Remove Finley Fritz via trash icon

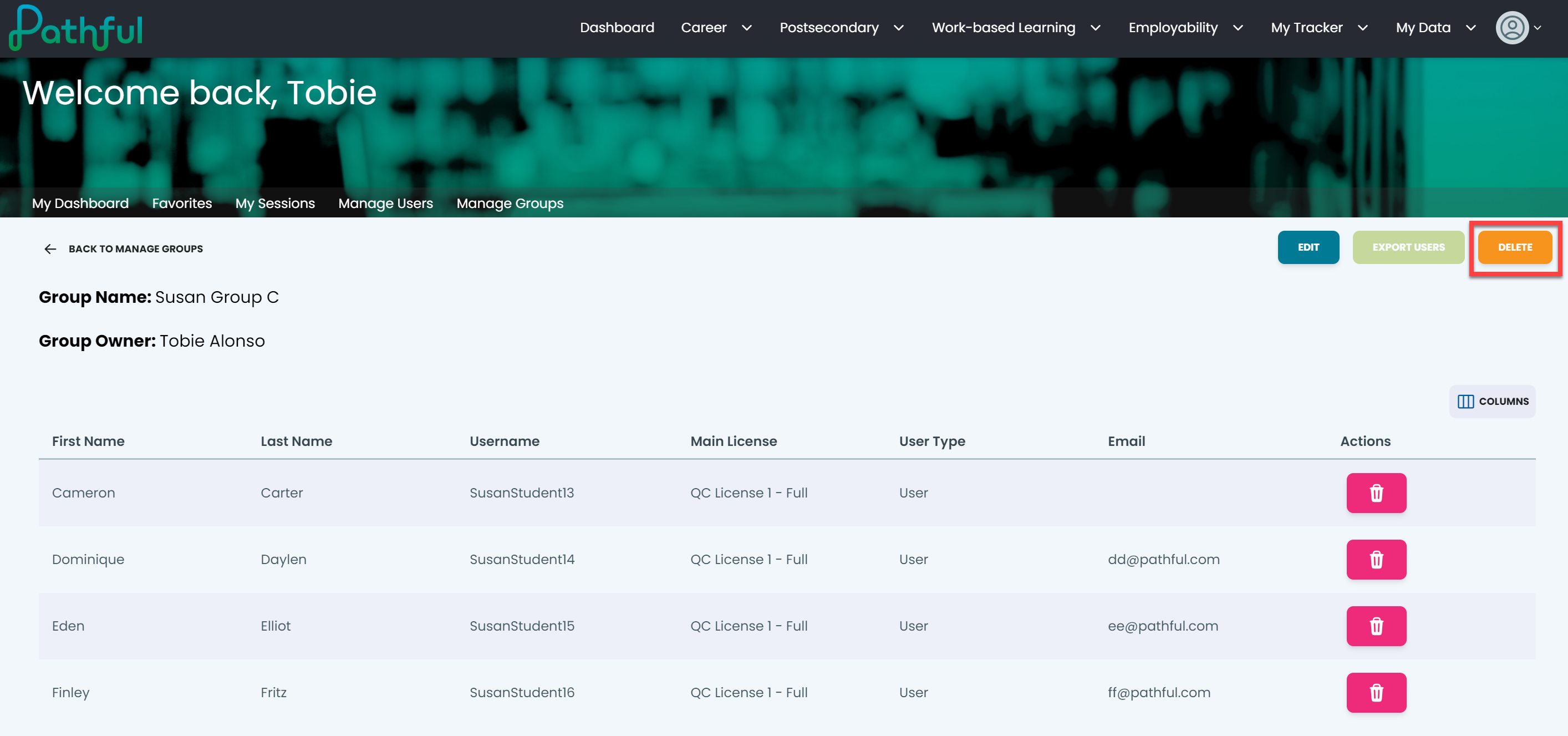coord(1376,692)
